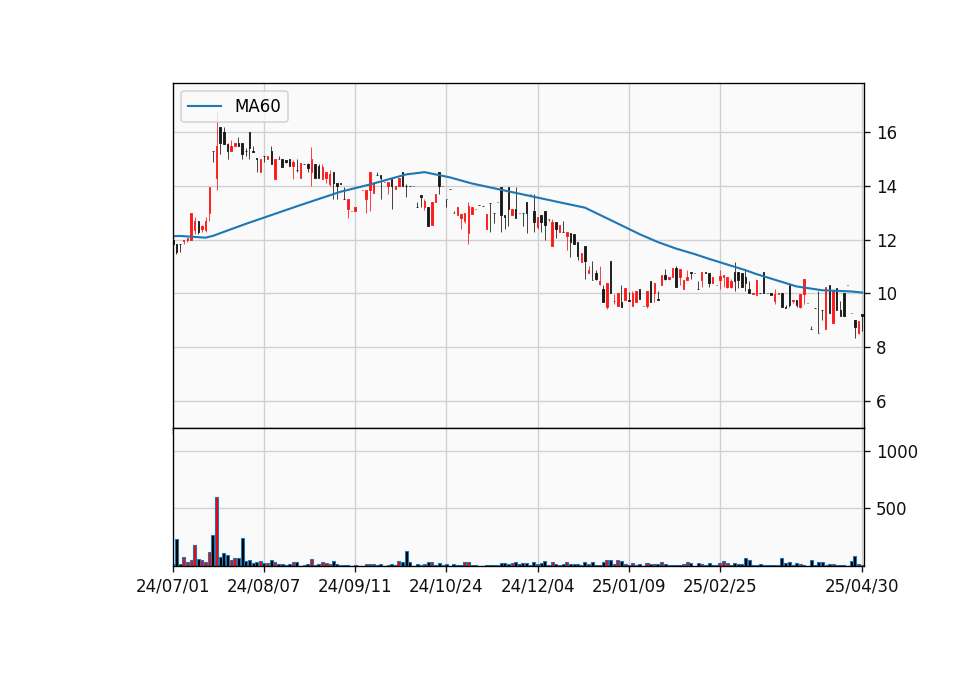Click the price axis value 8
Viewport: 960px width, 690px height.
pos(882,348)
